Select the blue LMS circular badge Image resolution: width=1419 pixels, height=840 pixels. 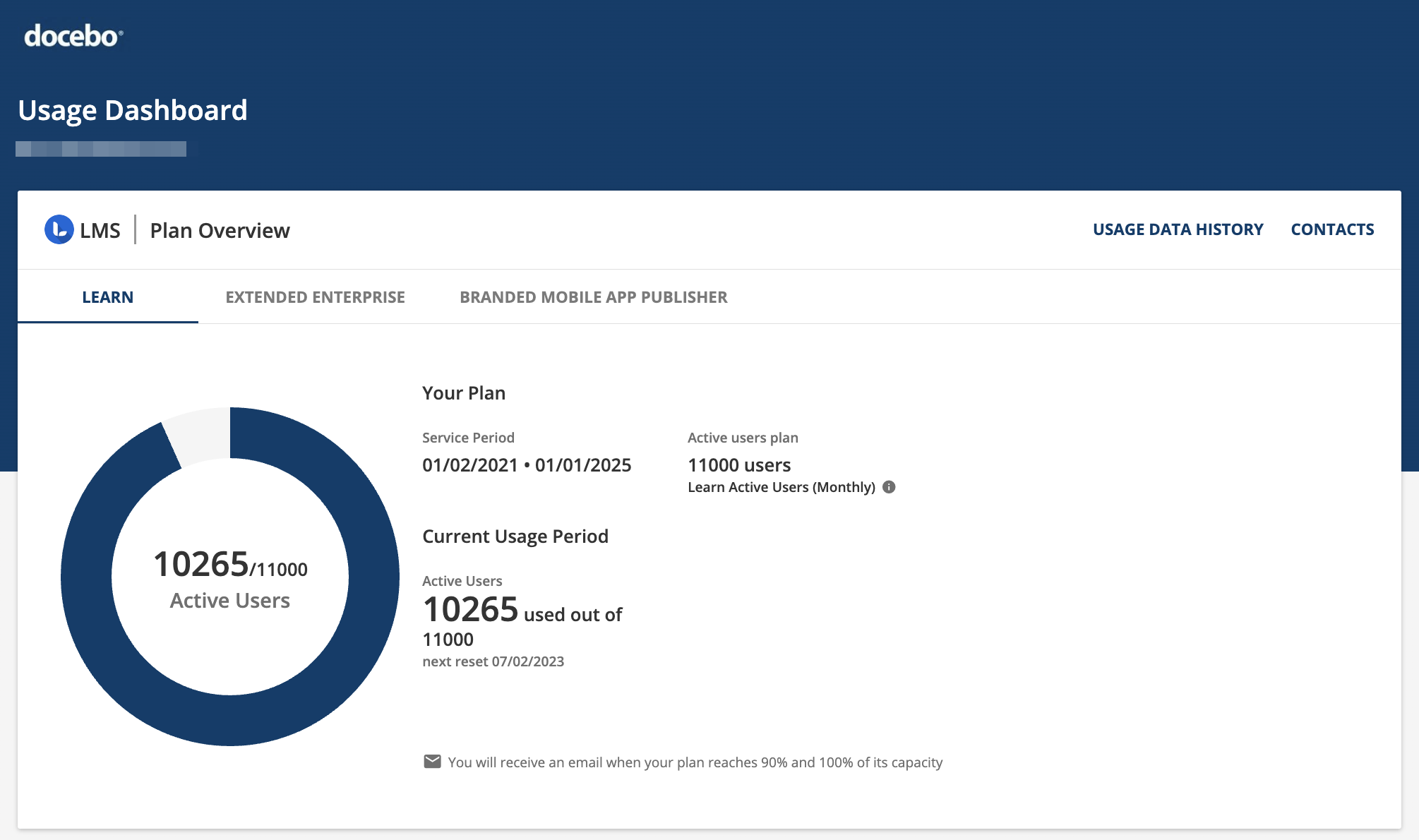pyautogui.click(x=60, y=229)
